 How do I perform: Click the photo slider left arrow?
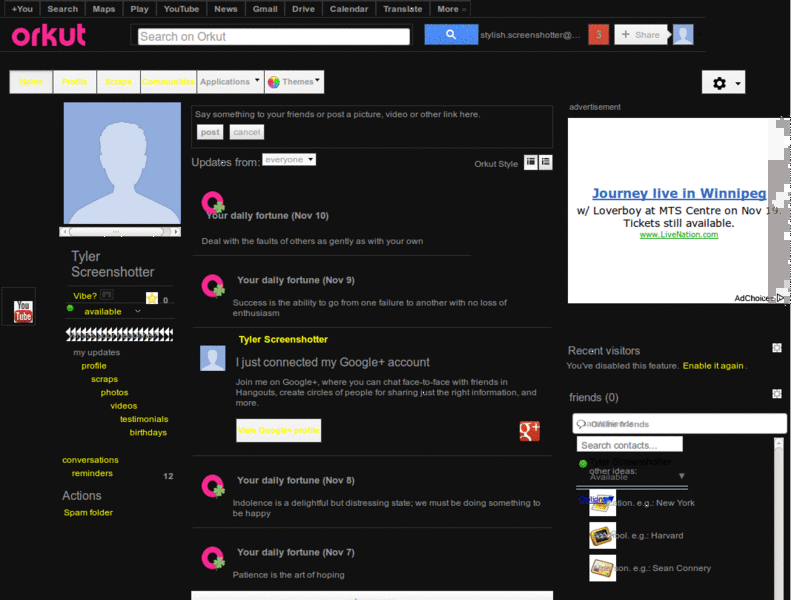tap(64, 232)
